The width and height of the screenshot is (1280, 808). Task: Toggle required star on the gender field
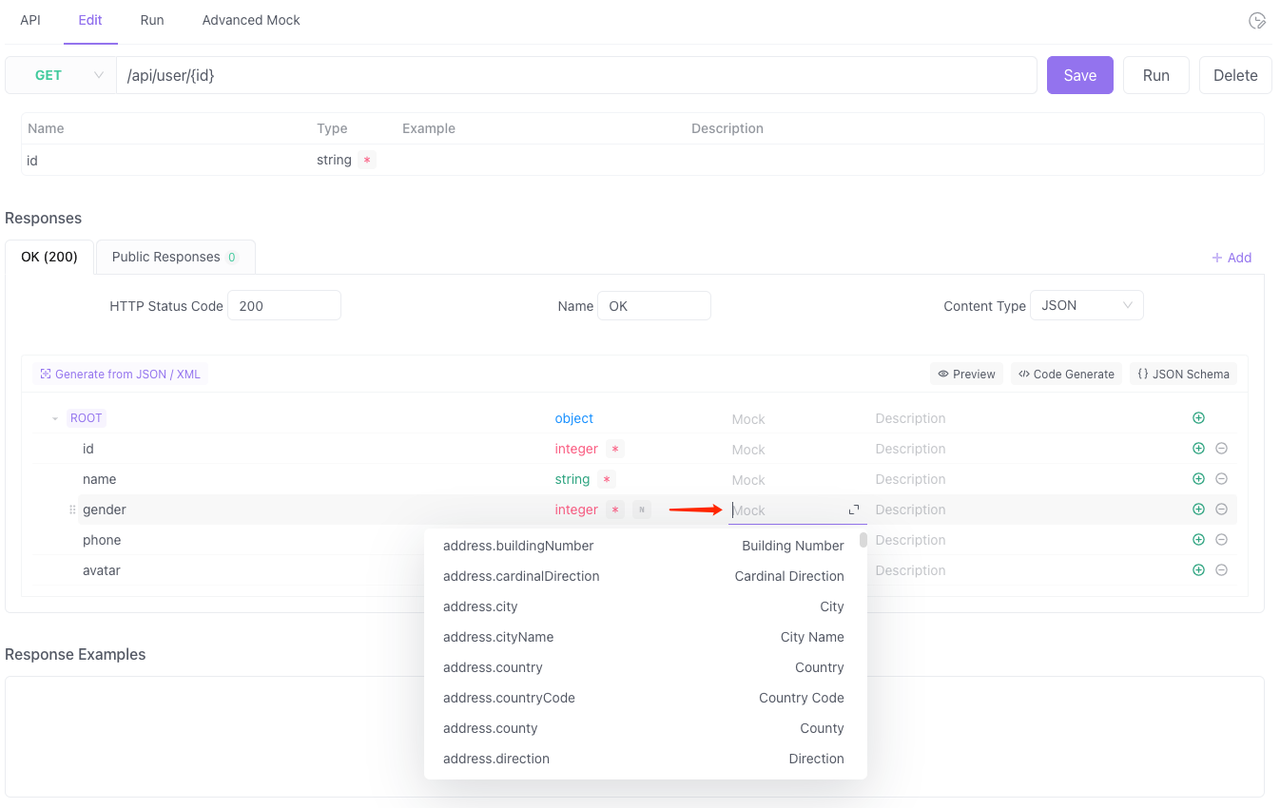[x=616, y=510]
